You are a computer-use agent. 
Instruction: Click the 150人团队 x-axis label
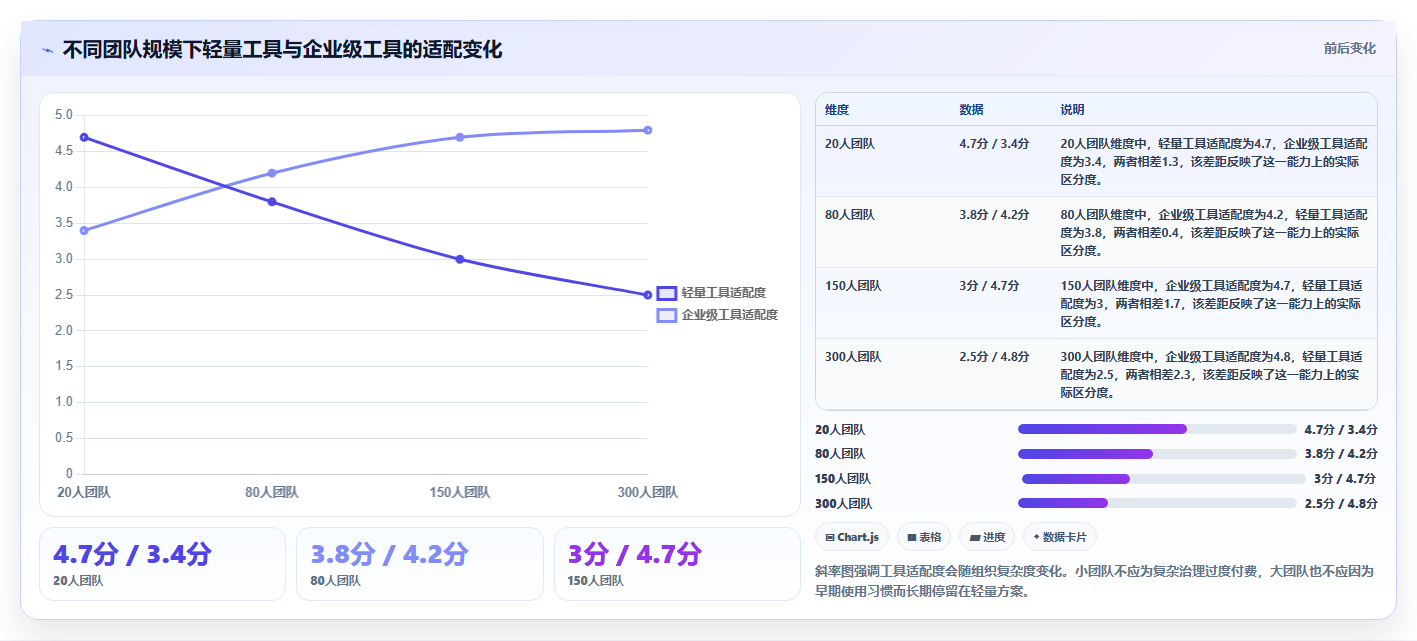(x=460, y=492)
